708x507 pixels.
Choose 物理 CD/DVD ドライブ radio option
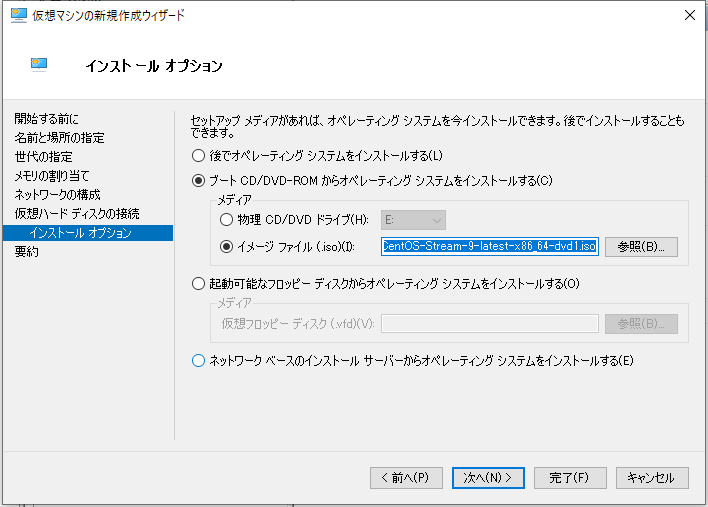click(227, 220)
